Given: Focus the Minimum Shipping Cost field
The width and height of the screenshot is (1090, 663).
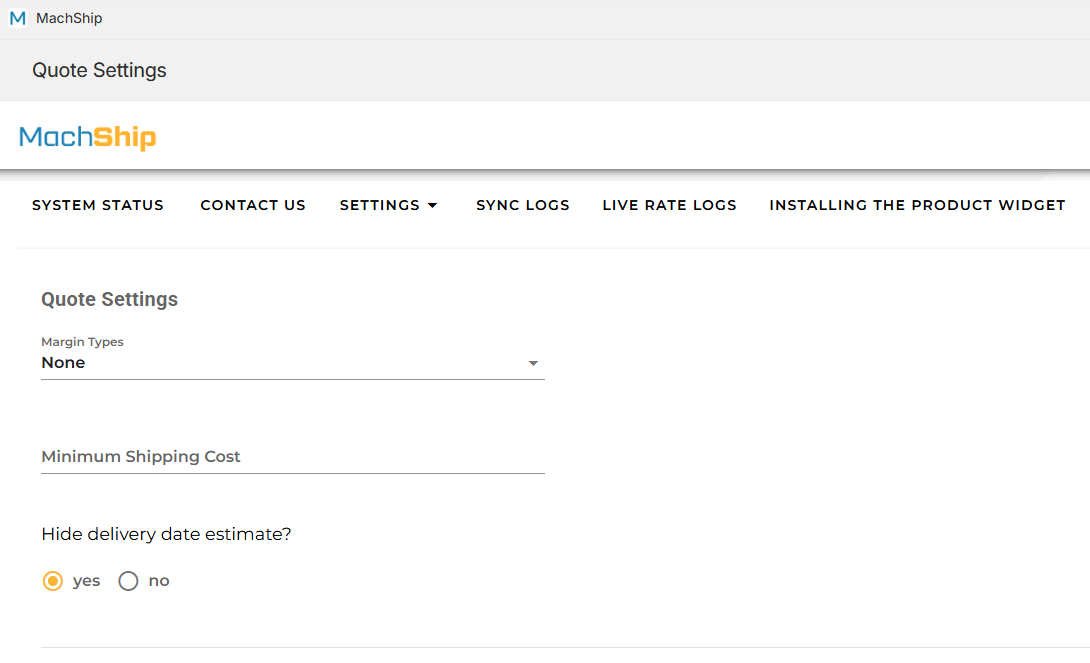Looking at the screenshot, I should pyautogui.click(x=292, y=457).
